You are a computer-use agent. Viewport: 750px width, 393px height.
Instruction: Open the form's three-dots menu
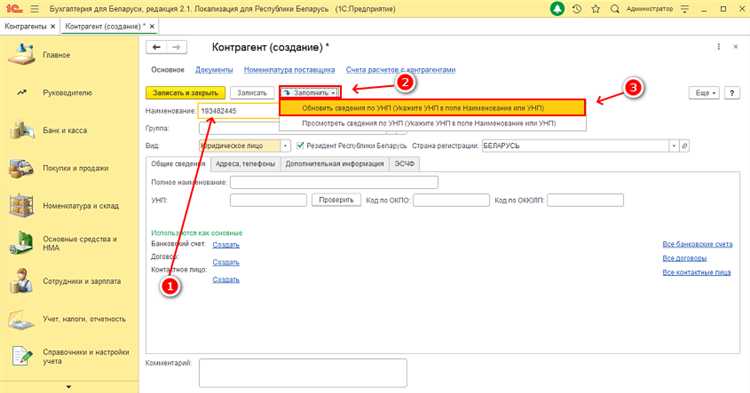pyautogui.click(x=718, y=47)
